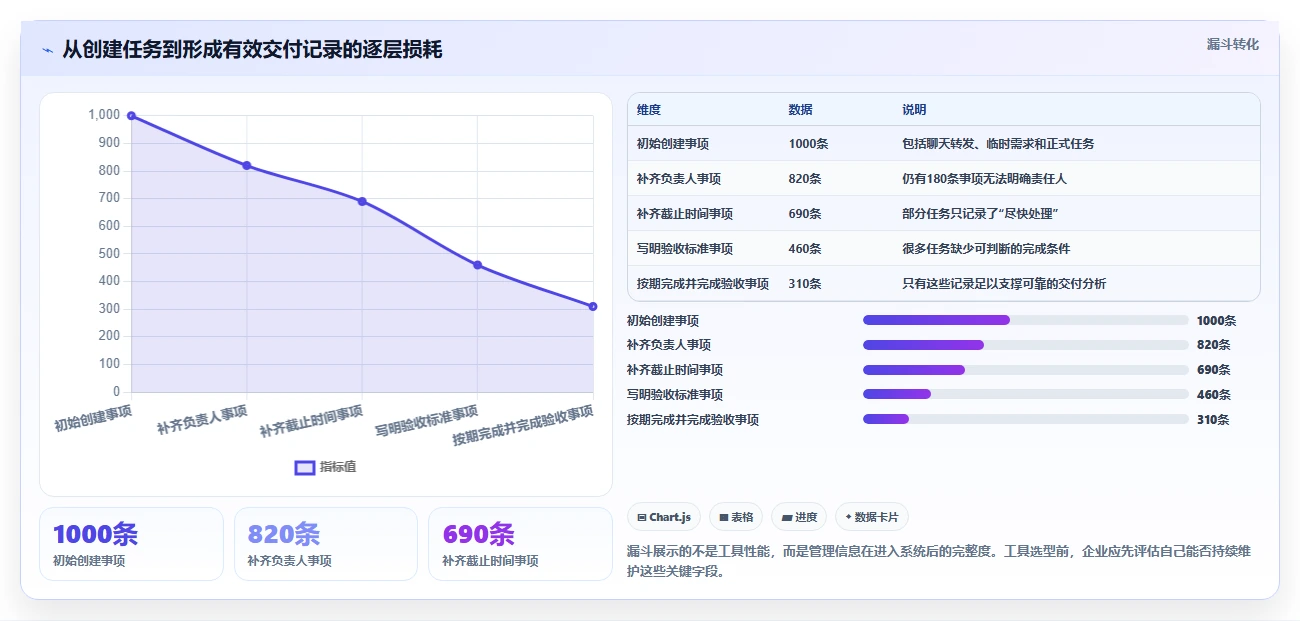Click the lightning icon beside the headline
Screen dimensions: 1300x621
click(47, 50)
